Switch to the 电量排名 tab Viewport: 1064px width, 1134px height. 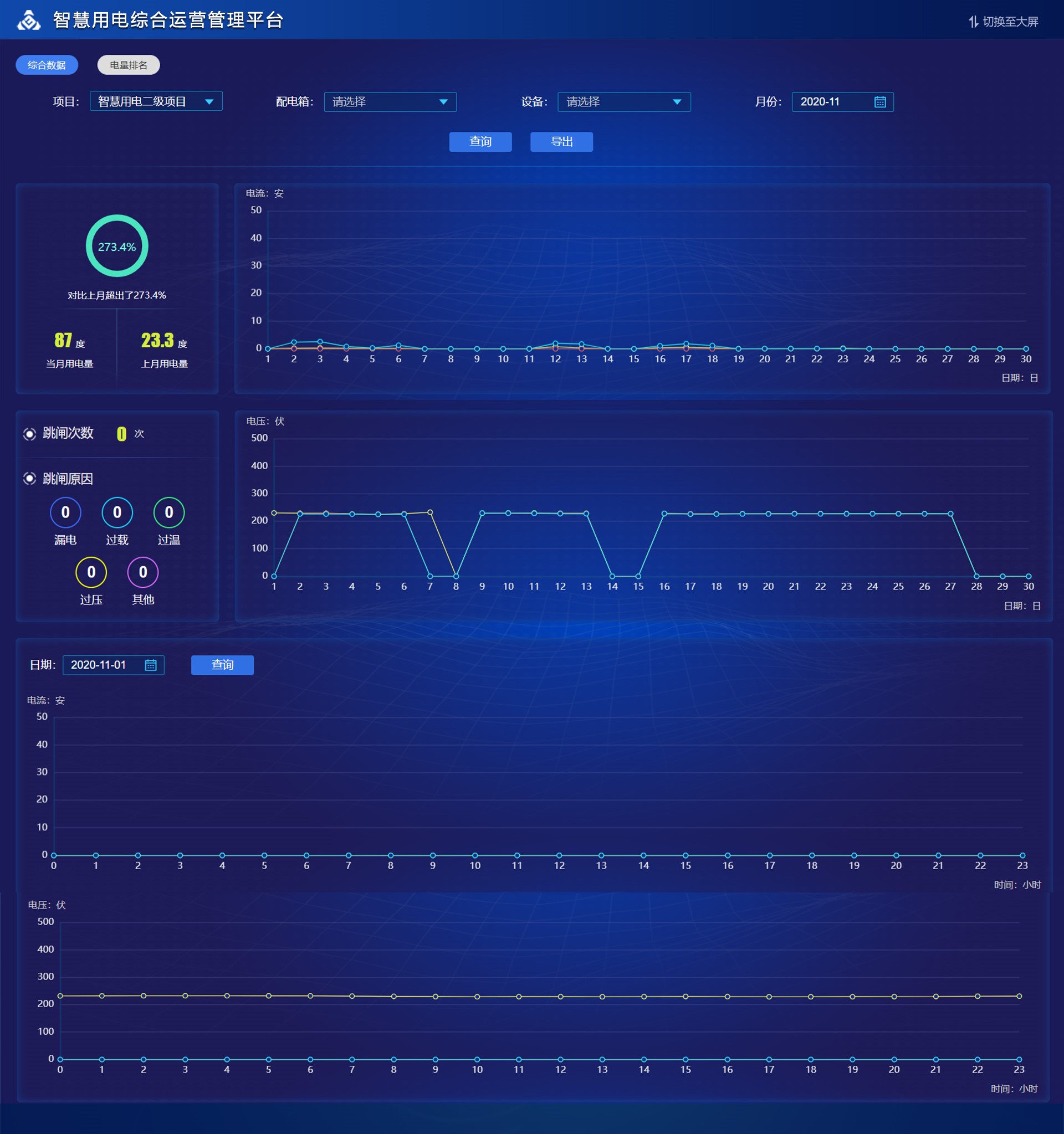click(129, 65)
